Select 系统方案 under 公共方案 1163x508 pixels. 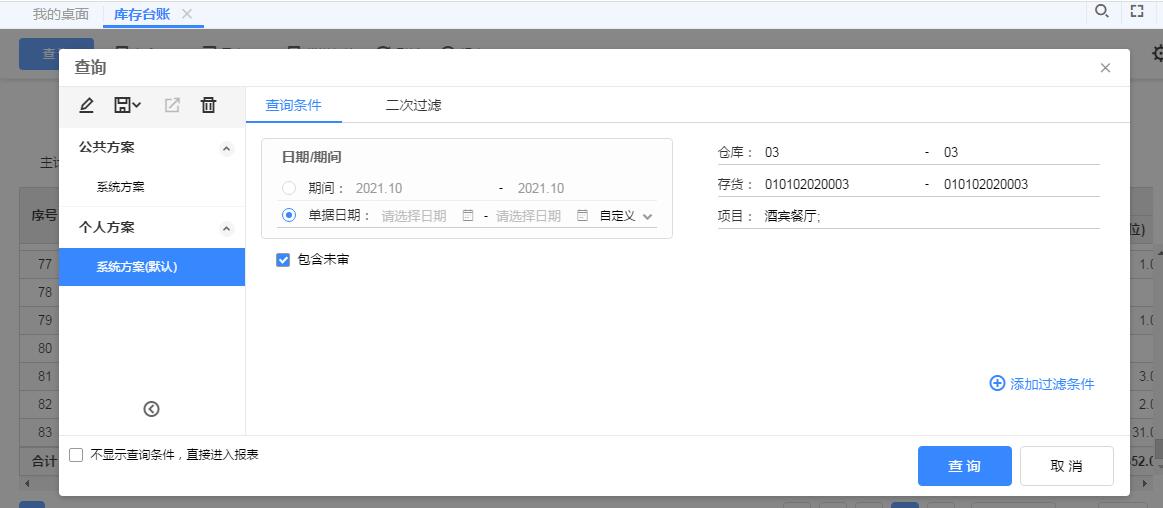pos(120,188)
